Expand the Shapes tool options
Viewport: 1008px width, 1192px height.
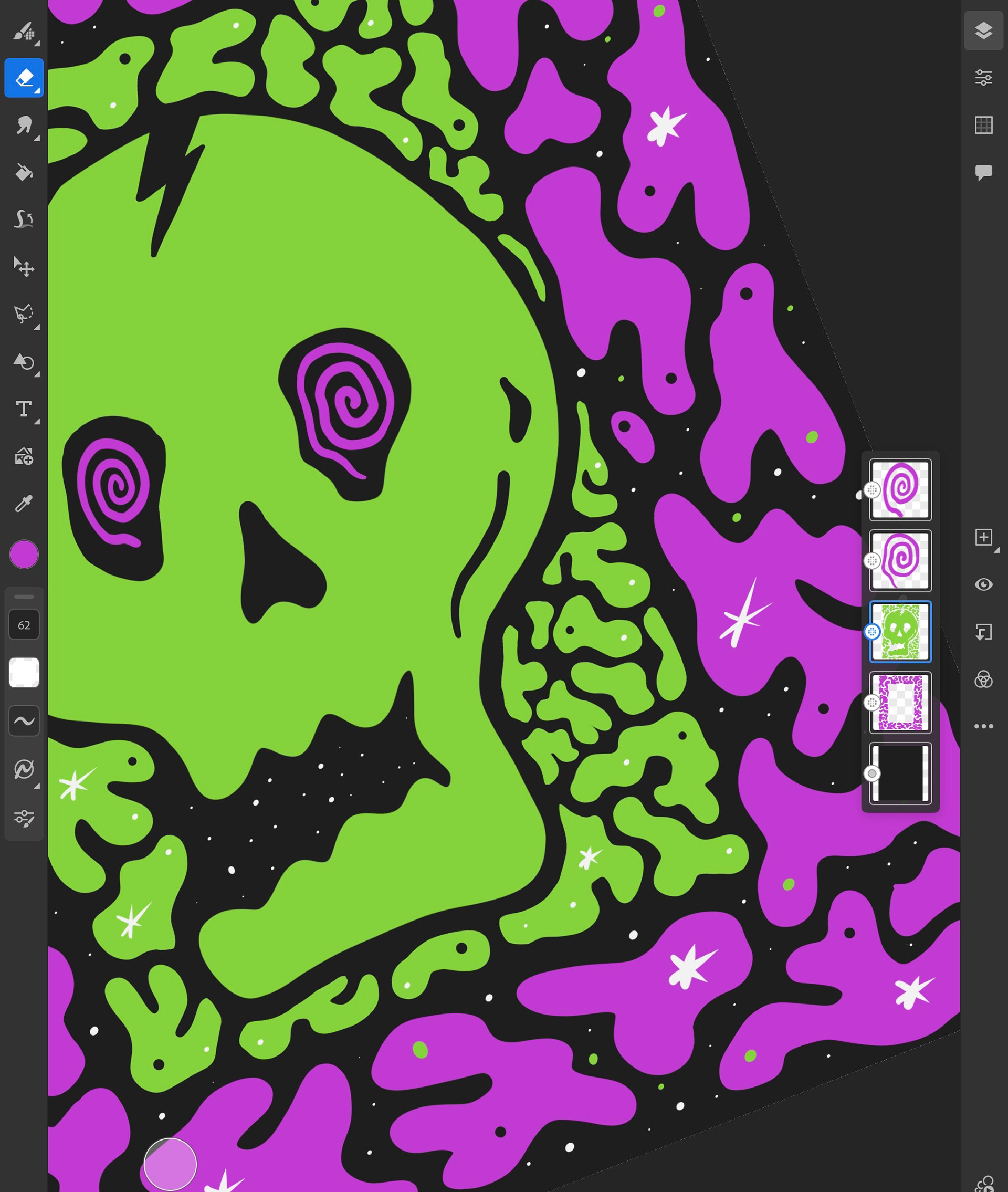pos(37,374)
